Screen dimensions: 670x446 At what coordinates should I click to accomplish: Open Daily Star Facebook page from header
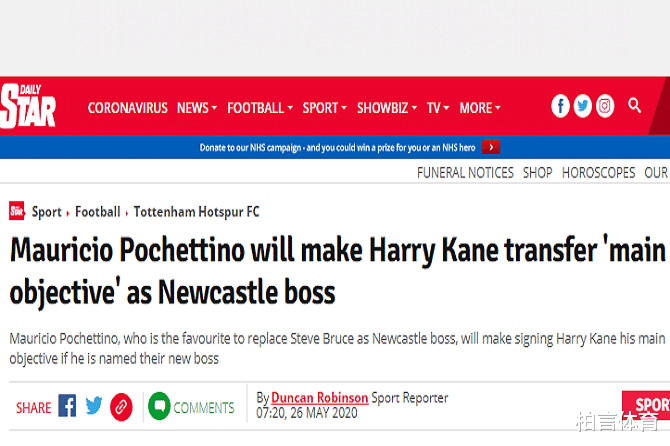(561, 106)
